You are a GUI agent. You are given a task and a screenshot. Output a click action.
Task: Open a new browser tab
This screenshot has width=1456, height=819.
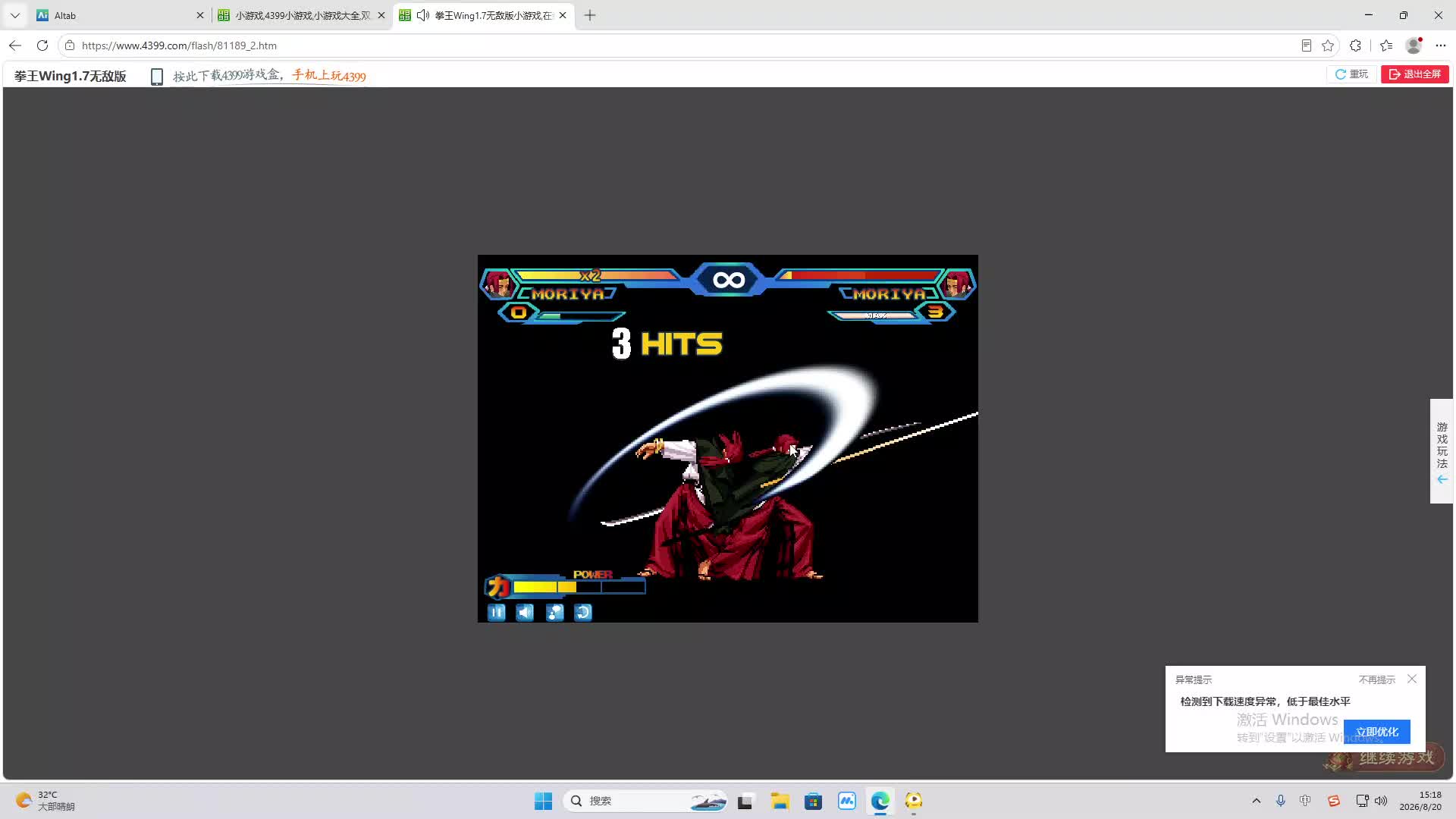[590, 15]
